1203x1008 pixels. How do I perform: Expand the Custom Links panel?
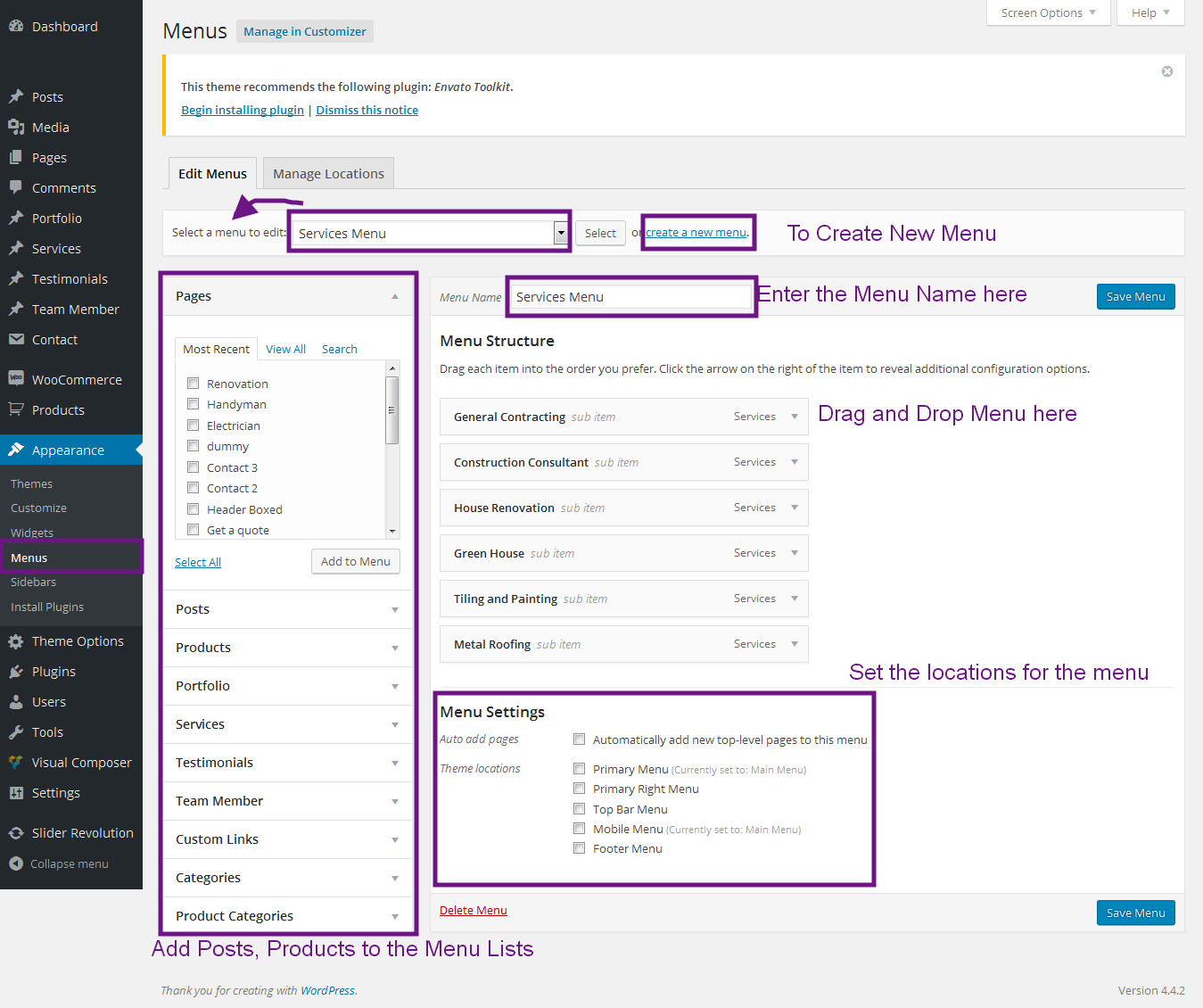tap(394, 840)
